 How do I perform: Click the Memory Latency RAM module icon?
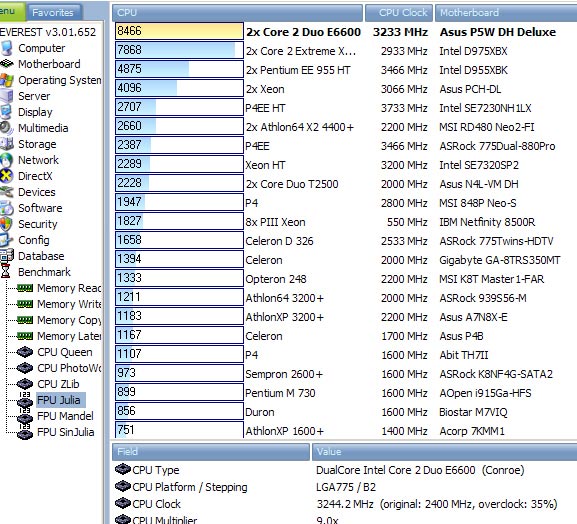pos(25,336)
